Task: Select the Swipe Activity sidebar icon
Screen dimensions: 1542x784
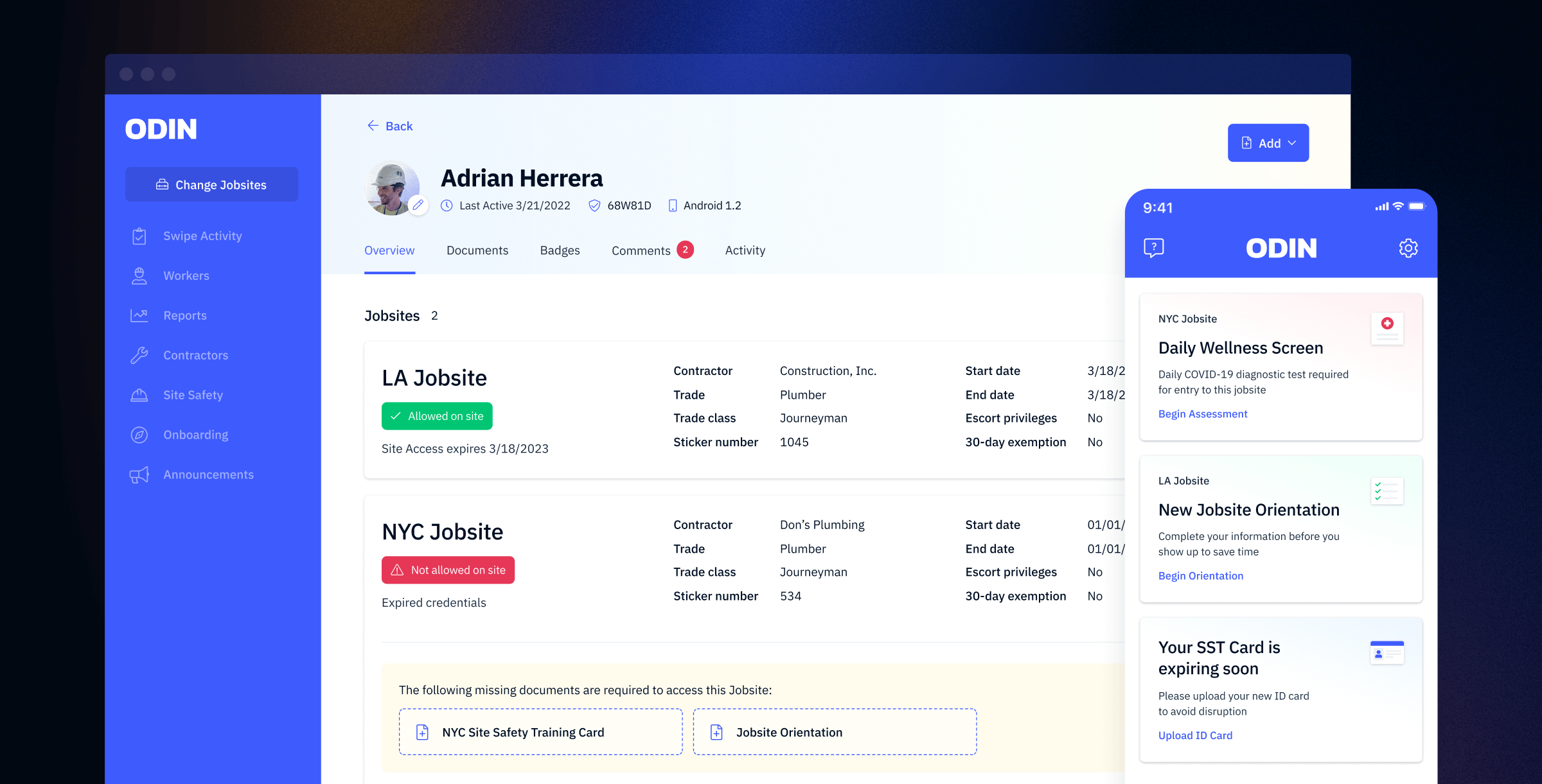Action: point(139,236)
